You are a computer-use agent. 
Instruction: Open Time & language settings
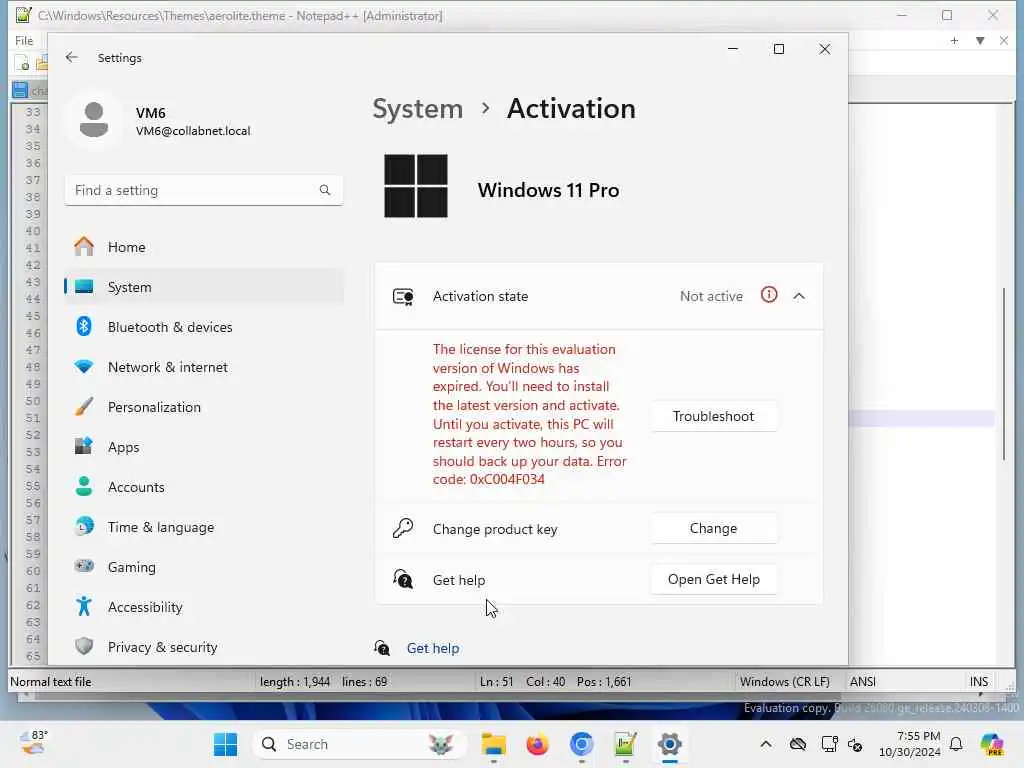tap(204, 527)
